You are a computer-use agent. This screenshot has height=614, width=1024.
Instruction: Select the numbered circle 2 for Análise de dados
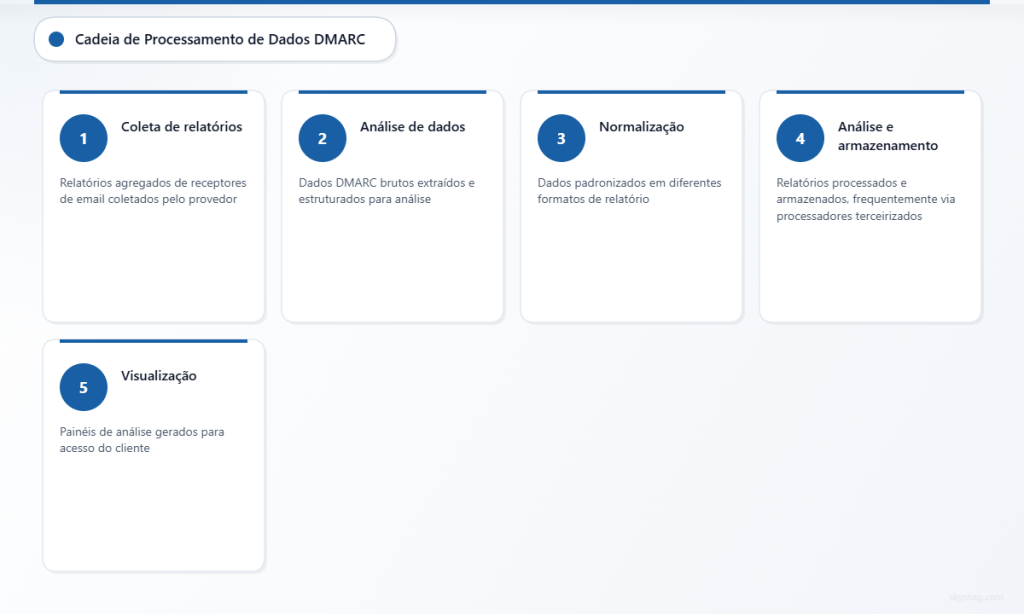pyautogui.click(x=322, y=137)
